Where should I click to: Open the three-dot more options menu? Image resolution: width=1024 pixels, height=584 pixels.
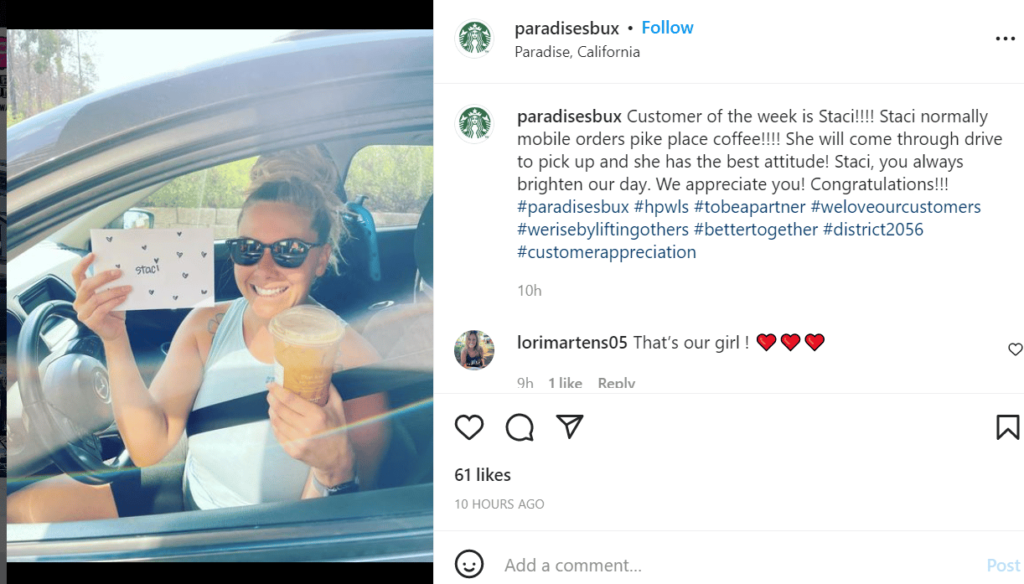coord(1005,39)
